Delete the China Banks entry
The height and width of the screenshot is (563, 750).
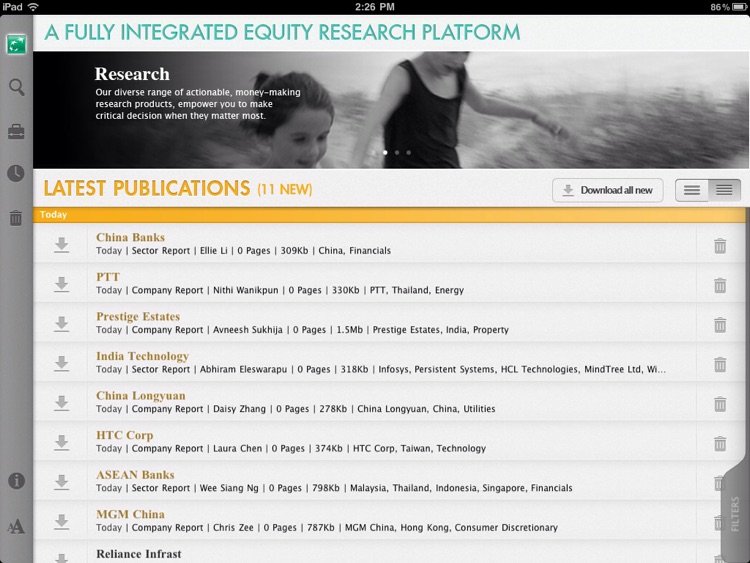(x=720, y=246)
